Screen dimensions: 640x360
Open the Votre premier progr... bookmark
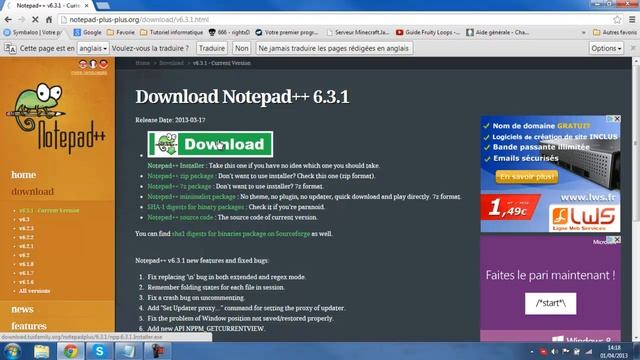coord(287,32)
